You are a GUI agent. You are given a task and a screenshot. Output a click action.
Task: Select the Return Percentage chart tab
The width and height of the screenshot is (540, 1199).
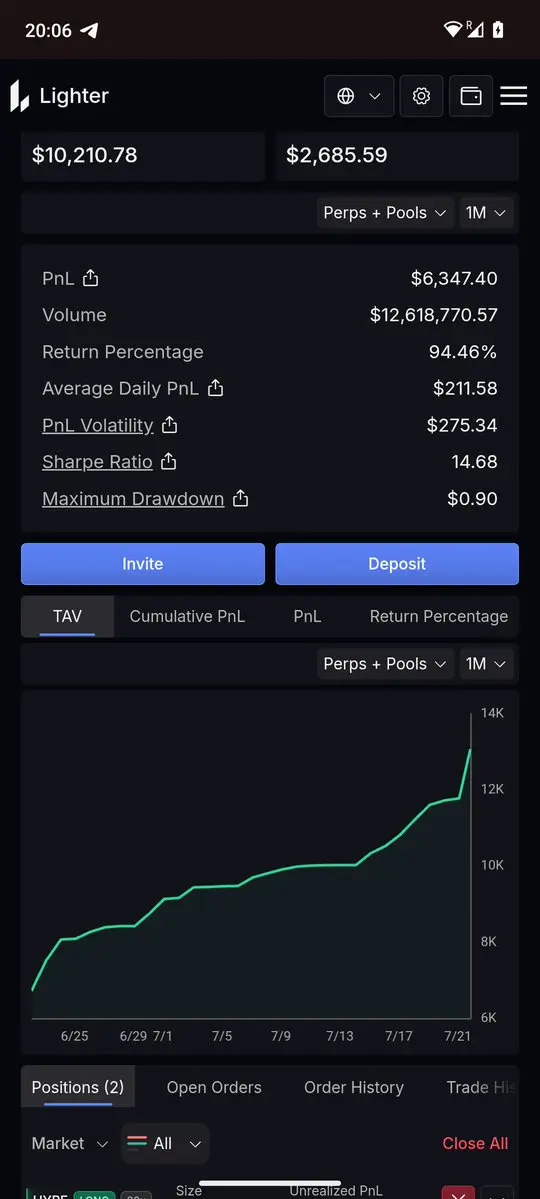click(x=438, y=616)
